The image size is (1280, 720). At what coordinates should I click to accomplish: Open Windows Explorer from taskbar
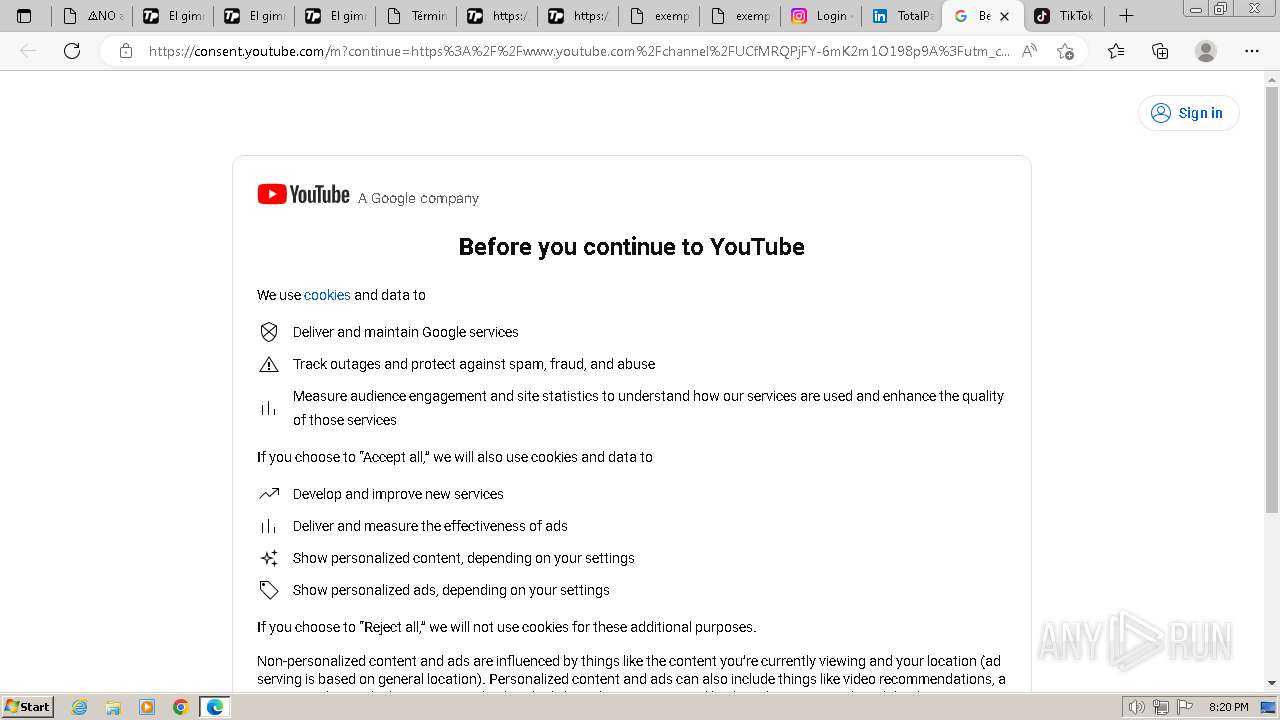113,707
